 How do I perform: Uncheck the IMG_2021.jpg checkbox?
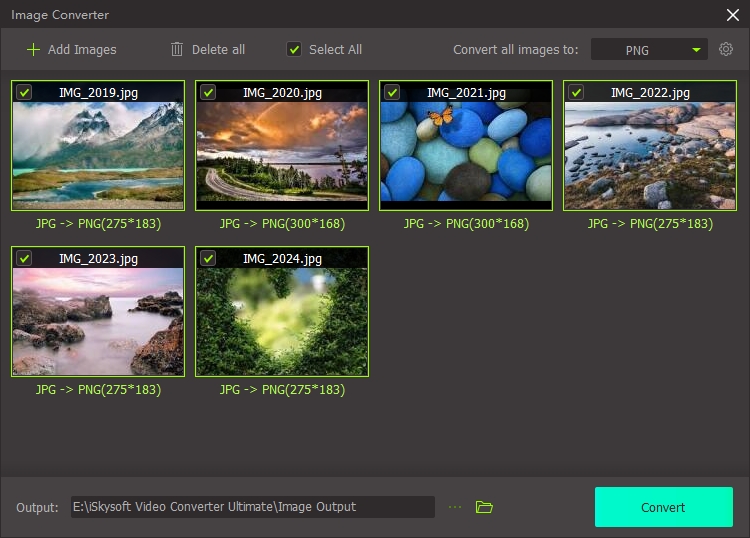[392, 92]
